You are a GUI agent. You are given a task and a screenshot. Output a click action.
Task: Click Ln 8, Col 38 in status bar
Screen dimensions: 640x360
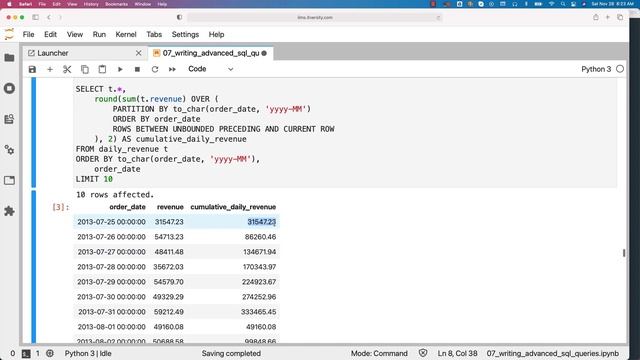[457, 353]
